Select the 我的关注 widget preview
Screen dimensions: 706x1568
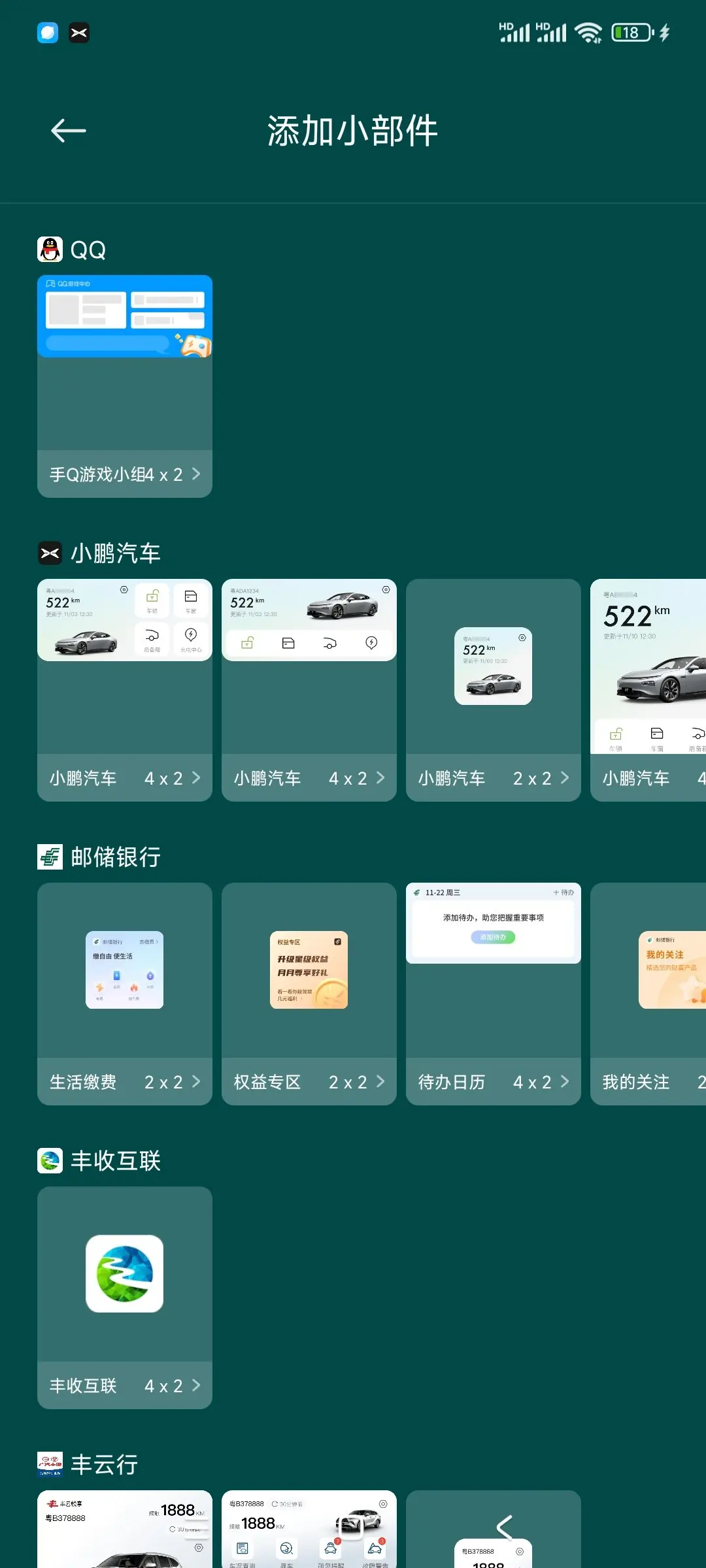(x=672, y=970)
